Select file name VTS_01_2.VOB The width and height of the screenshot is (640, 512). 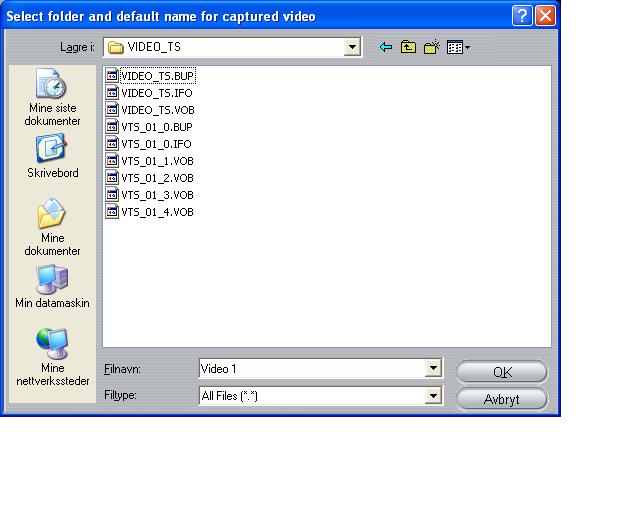pyautogui.click(x=157, y=178)
